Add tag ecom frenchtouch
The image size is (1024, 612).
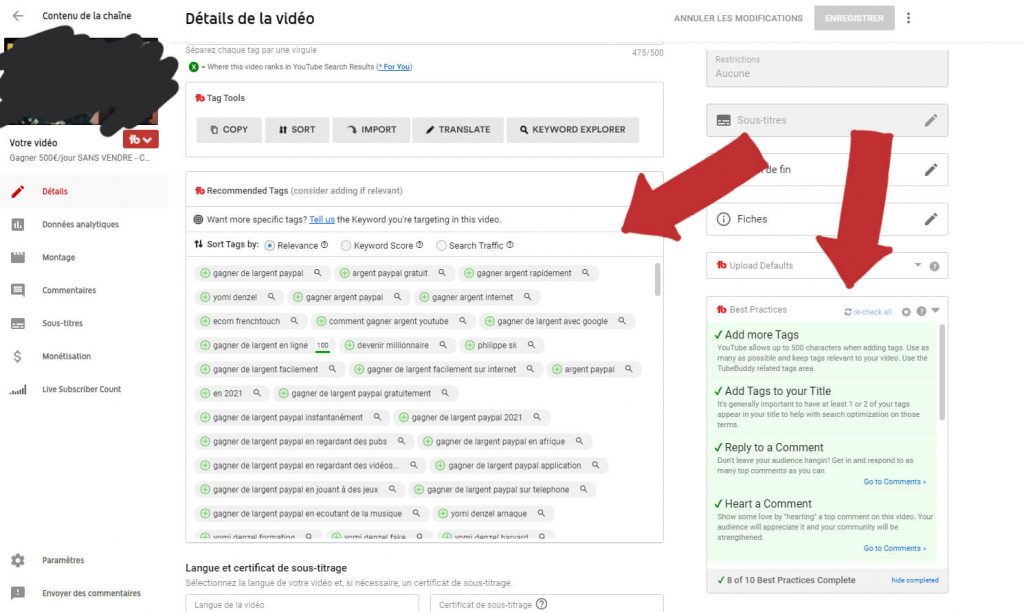205,321
